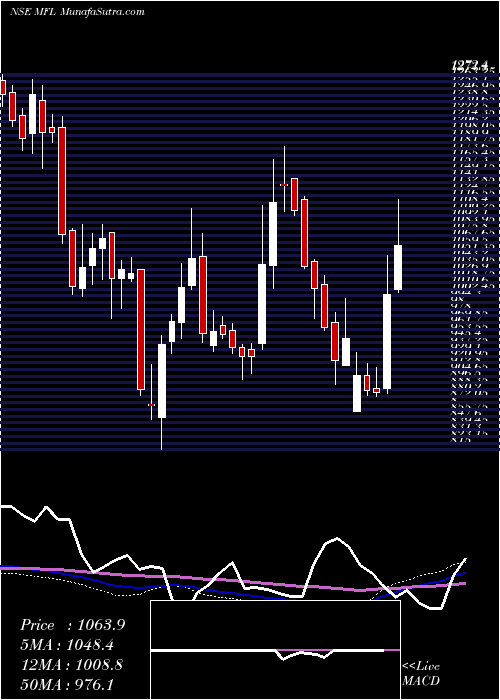Click the 12MA : 1008.8 value

pos(71,665)
